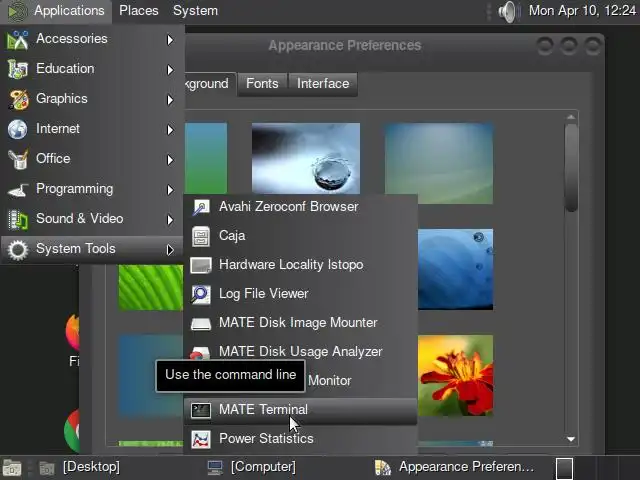The image size is (640, 480).
Task: Click the MATE Disk Image Mounter icon
Action: [201, 324]
